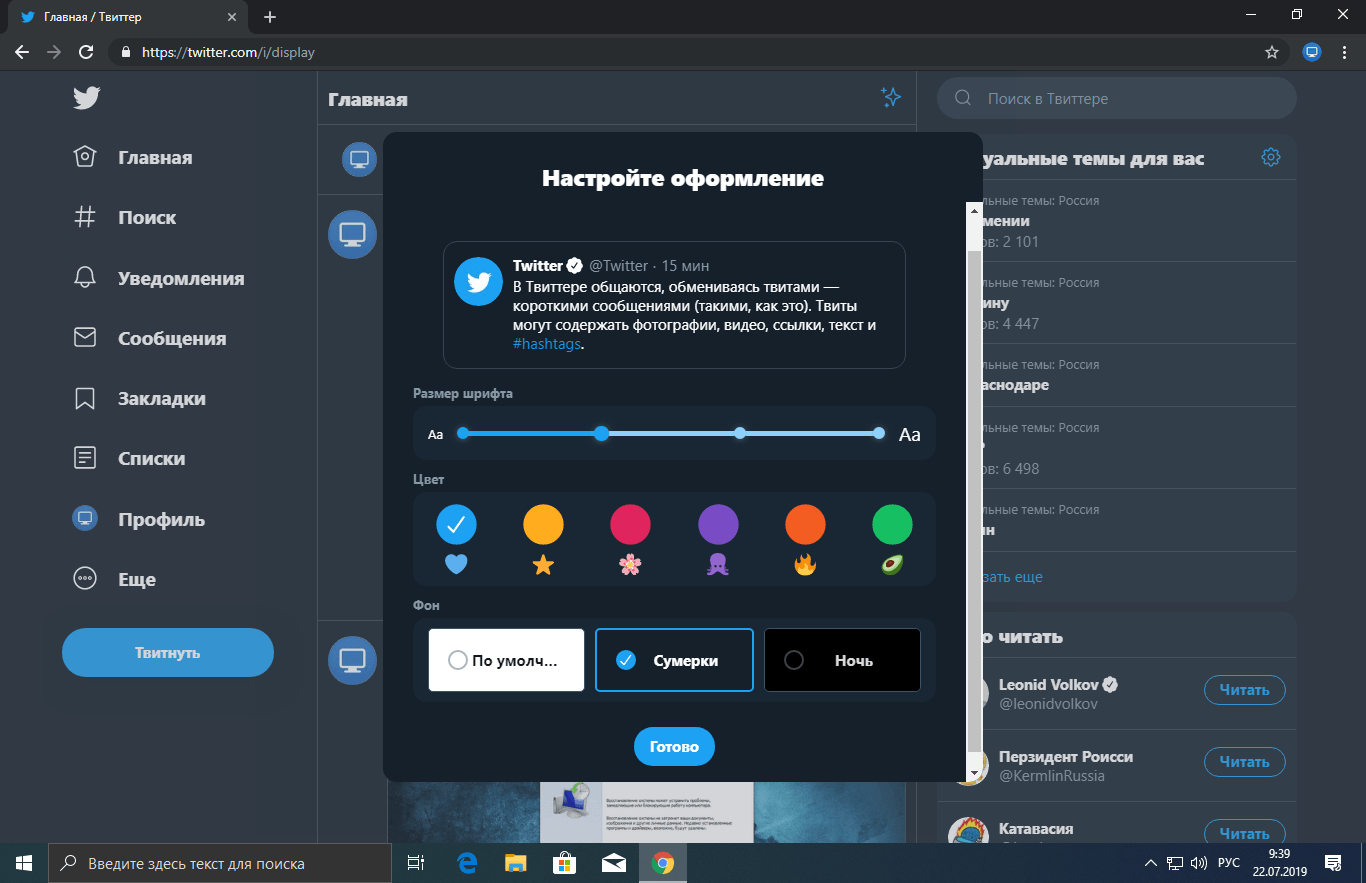Image resolution: width=1366 pixels, height=883 pixels.
Task: Click the sparkle icon next to Главная header
Action: point(890,97)
